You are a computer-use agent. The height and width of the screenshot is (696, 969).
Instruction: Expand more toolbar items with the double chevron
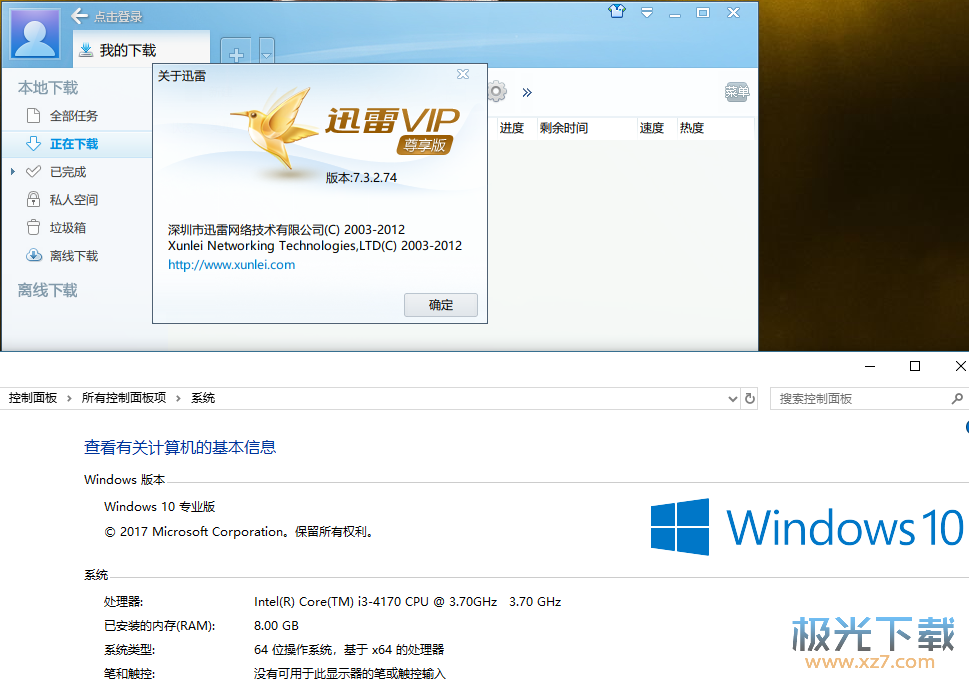pos(527,92)
